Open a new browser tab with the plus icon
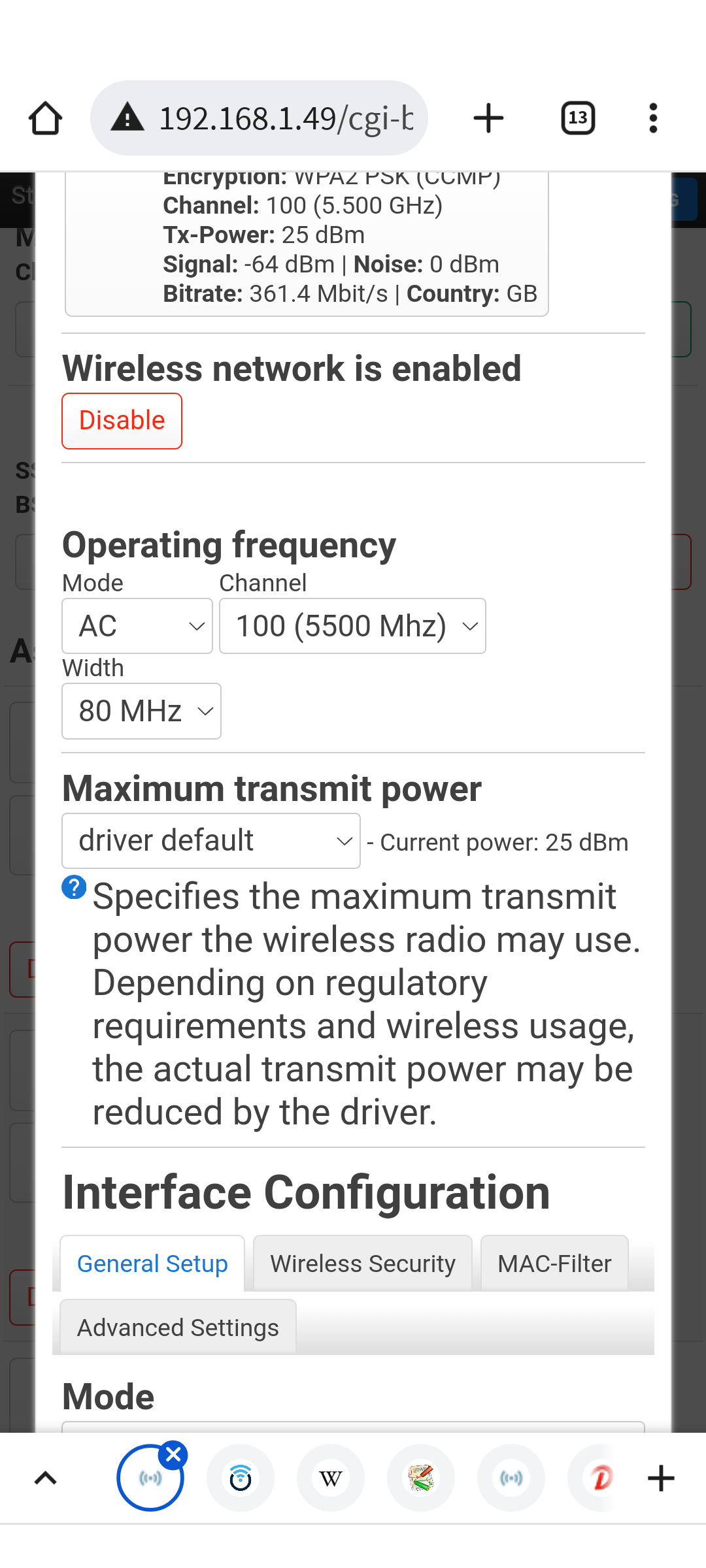 488,118
